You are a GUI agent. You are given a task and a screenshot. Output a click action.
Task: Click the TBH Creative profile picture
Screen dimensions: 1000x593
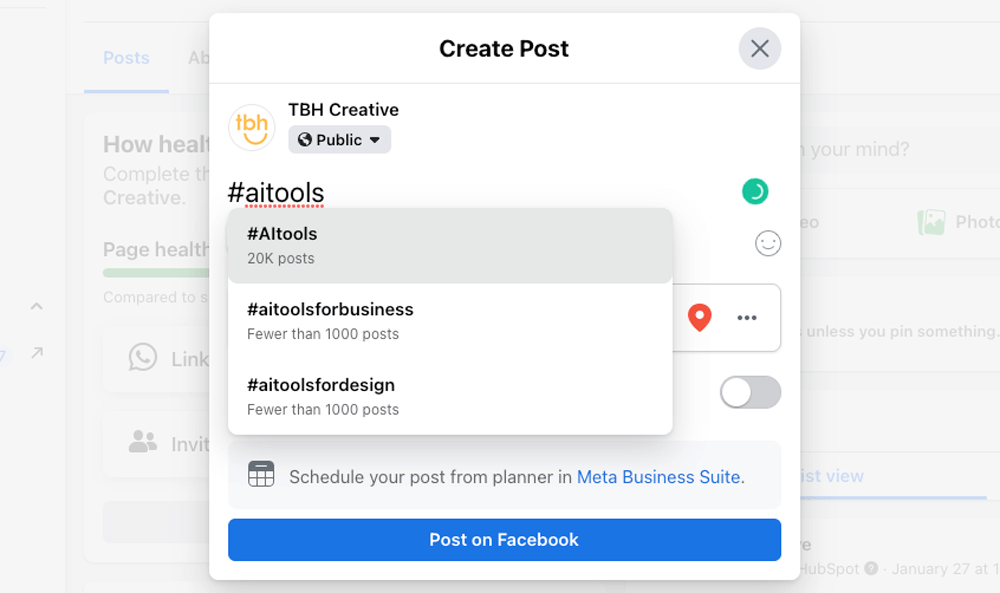251,127
